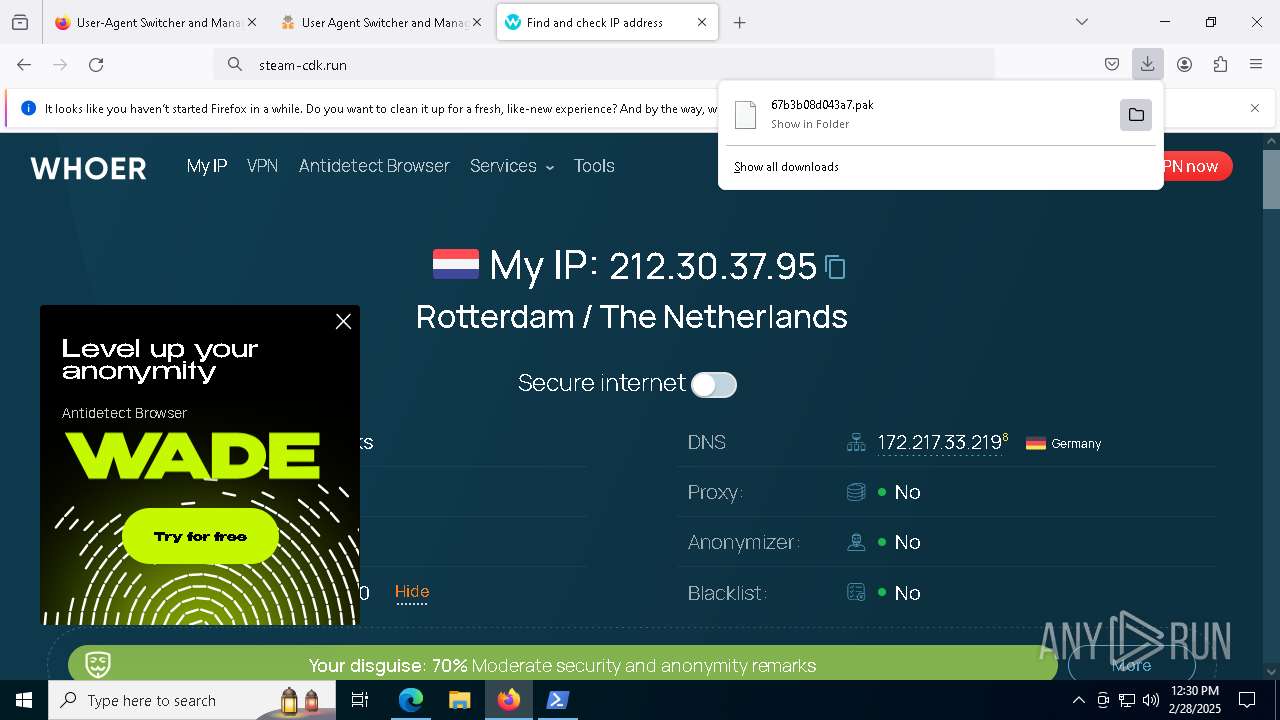Click the Netherlands flag icon
The height and width of the screenshot is (720, 1280).
(456, 264)
